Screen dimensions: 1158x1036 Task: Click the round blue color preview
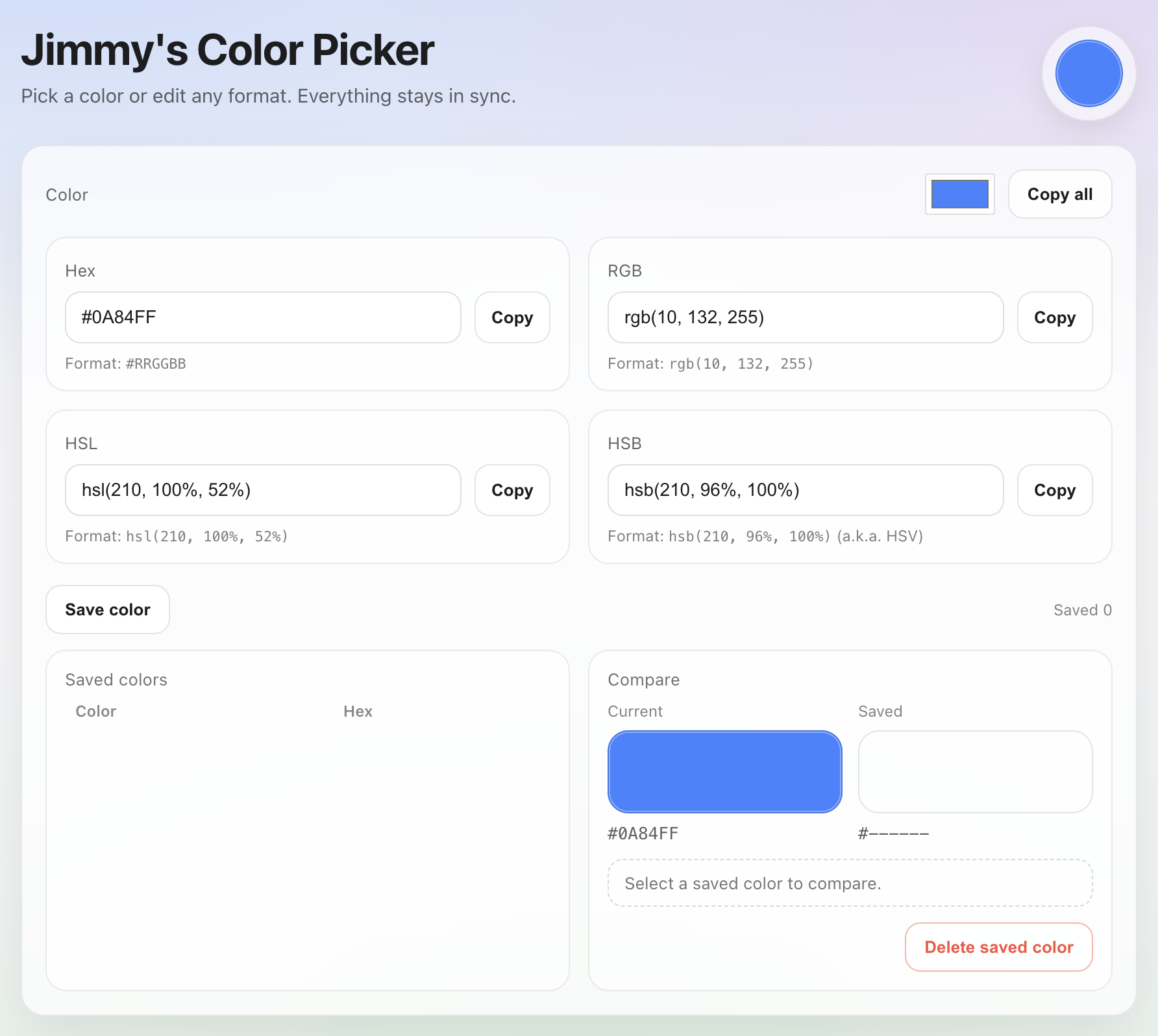[x=1089, y=73]
